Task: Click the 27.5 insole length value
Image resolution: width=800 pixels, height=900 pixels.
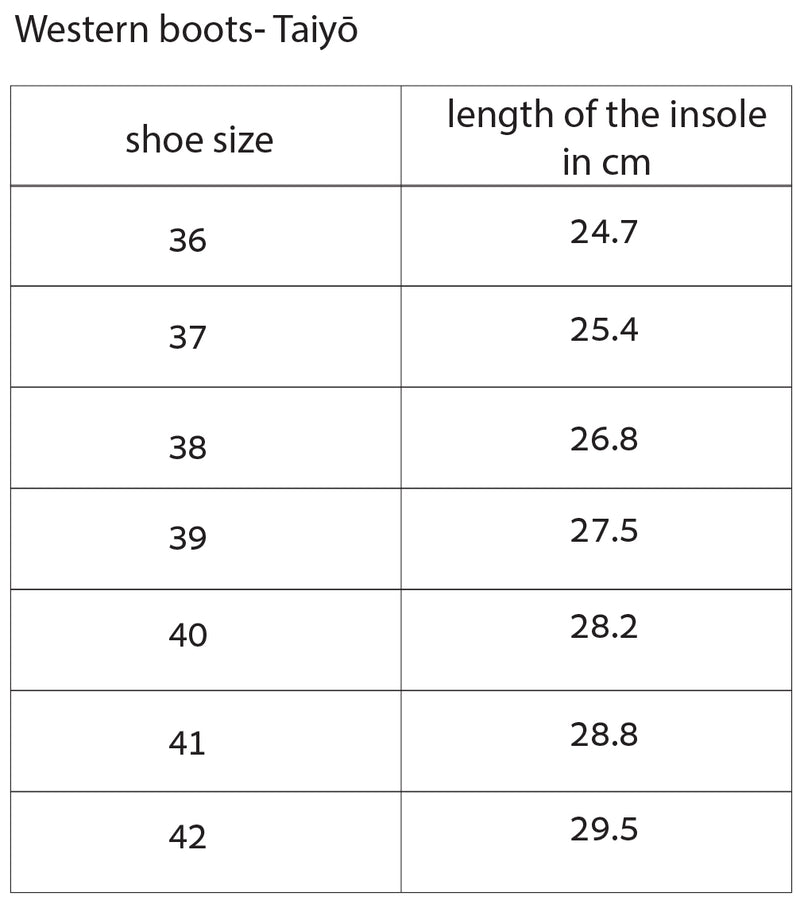Action: (x=604, y=530)
